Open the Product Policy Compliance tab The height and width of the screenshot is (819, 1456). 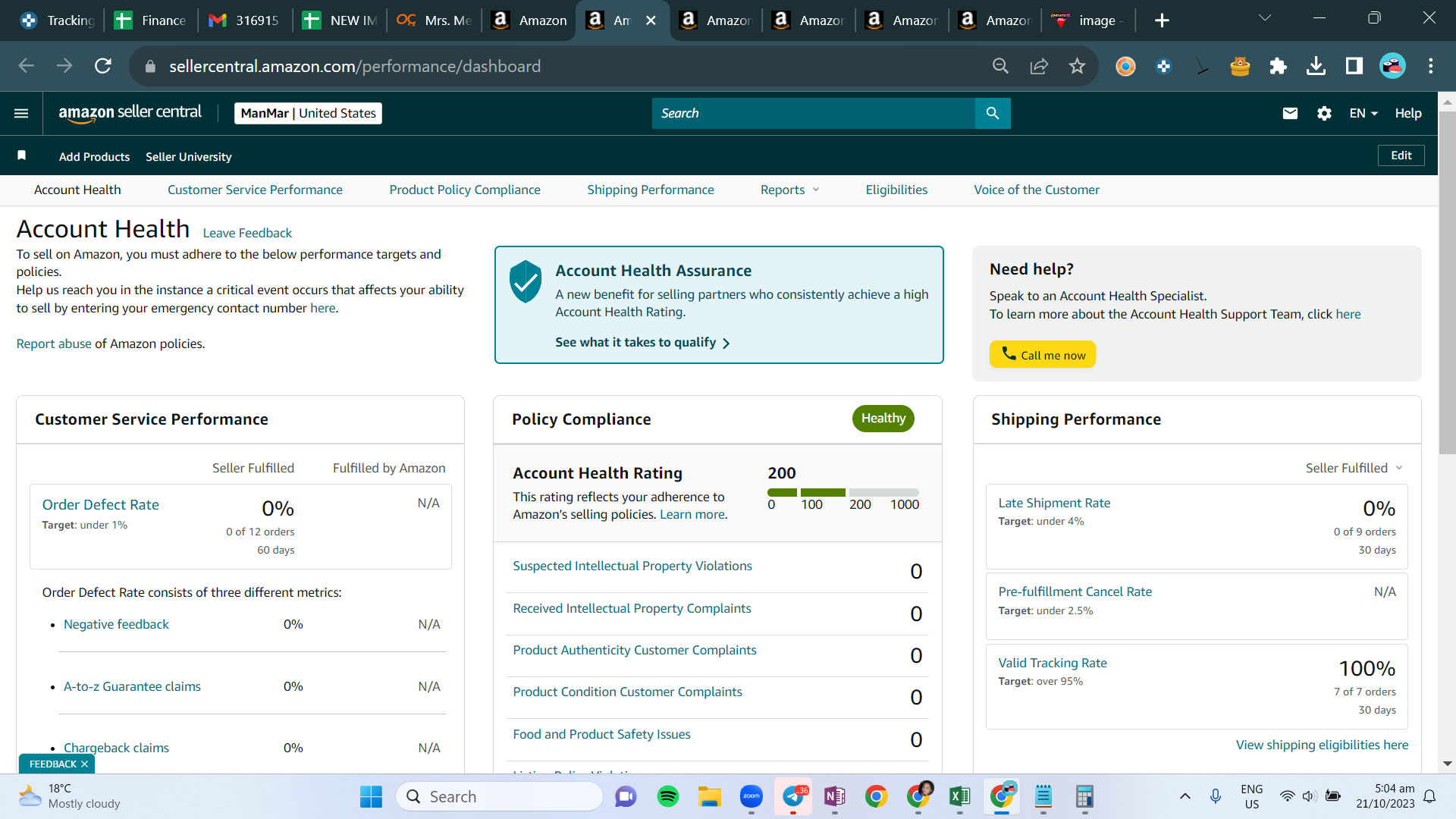[465, 190]
